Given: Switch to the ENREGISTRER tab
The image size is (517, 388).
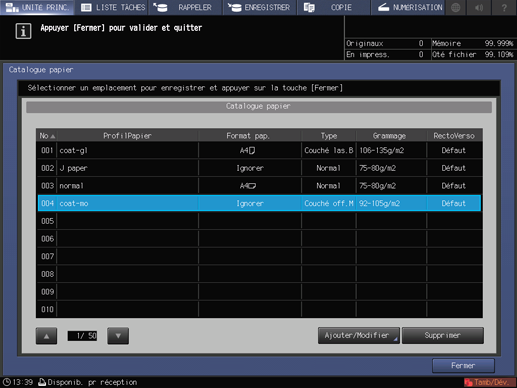Looking at the screenshot, I should click(260, 7).
